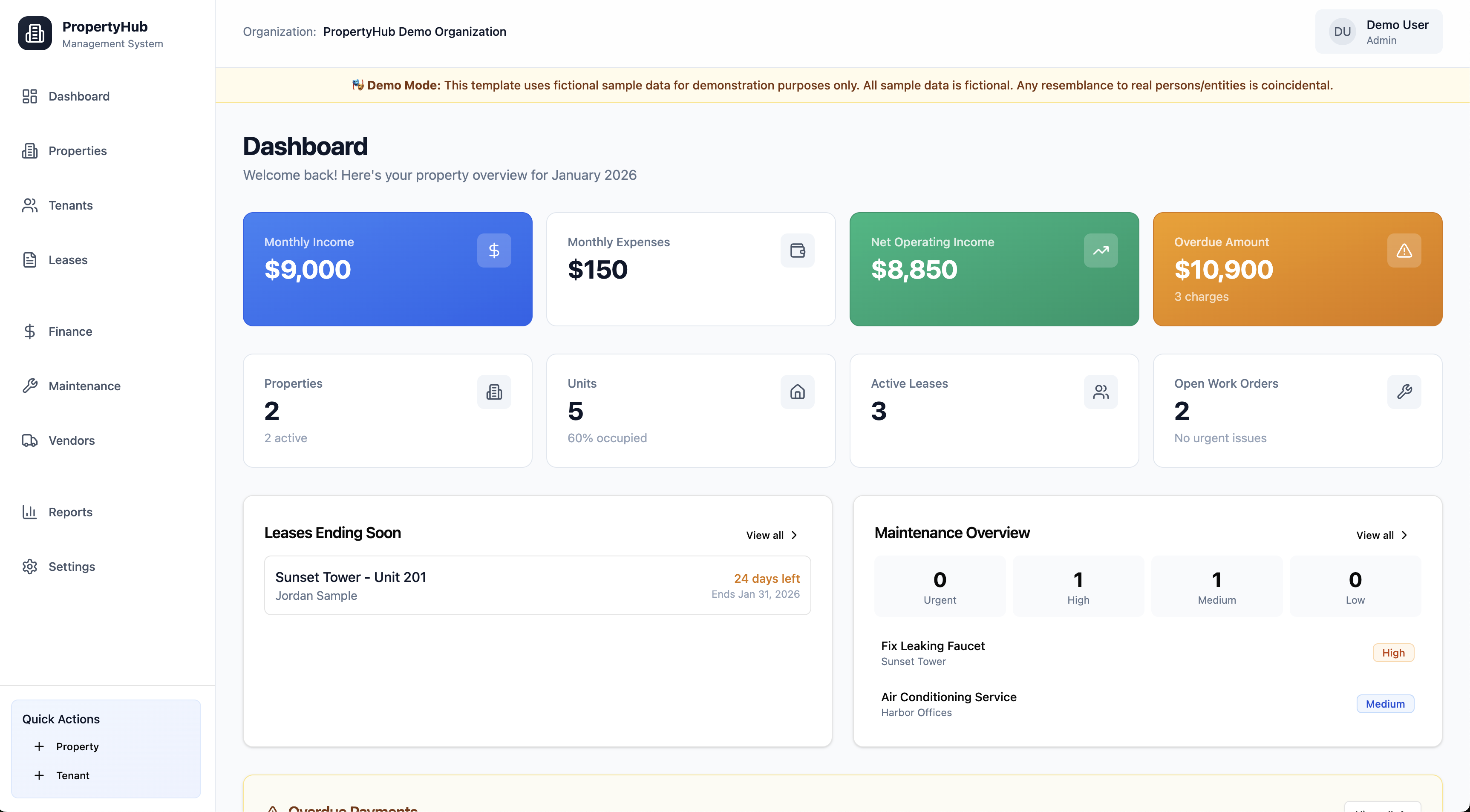This screenshot has width=1470, height=812.
Task: Open the Monthly Expenses $150 card
Action: [x=691, y=269]
